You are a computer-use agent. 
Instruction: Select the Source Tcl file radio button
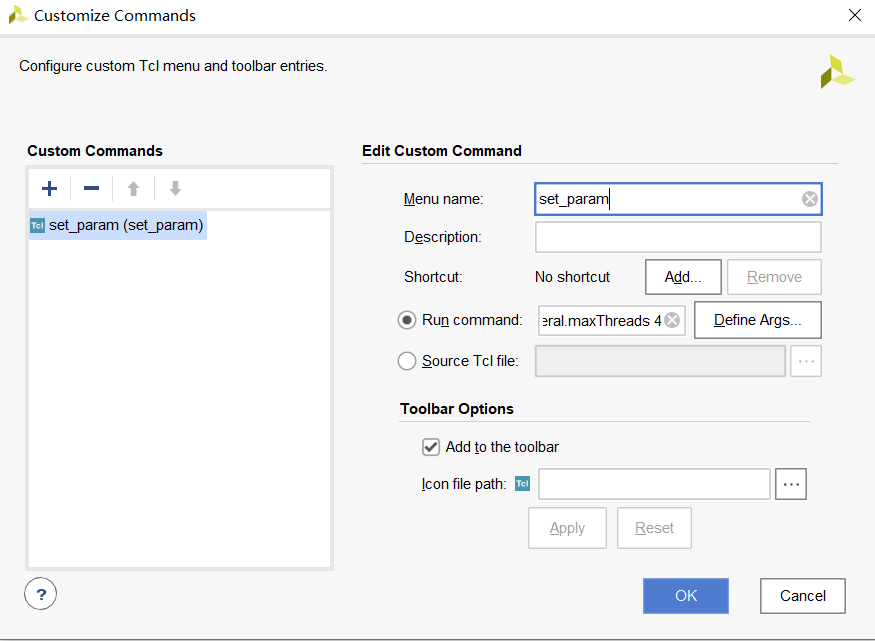407,361
